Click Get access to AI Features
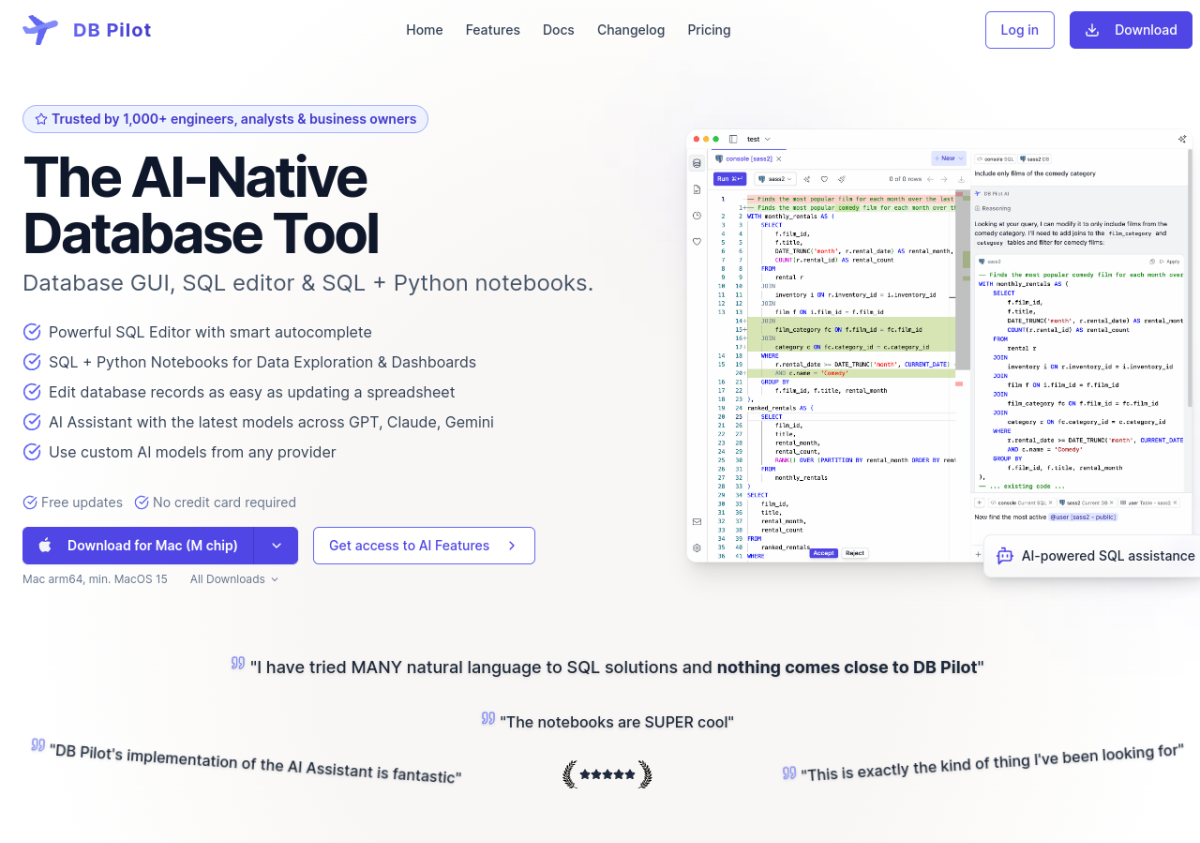 (x=424, y=546)
